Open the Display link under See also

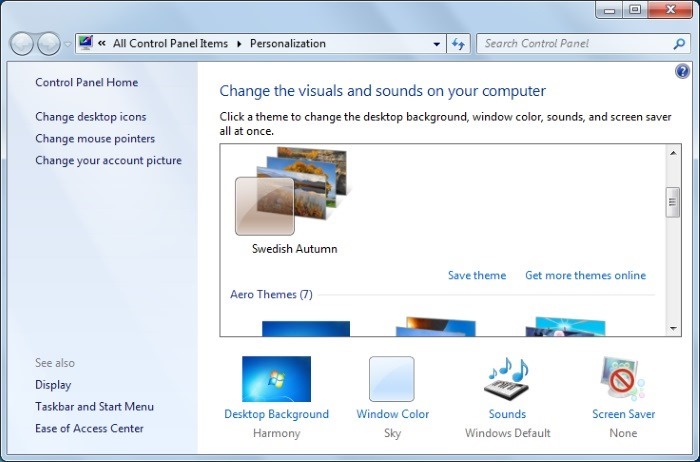click(x=53, y=385)
